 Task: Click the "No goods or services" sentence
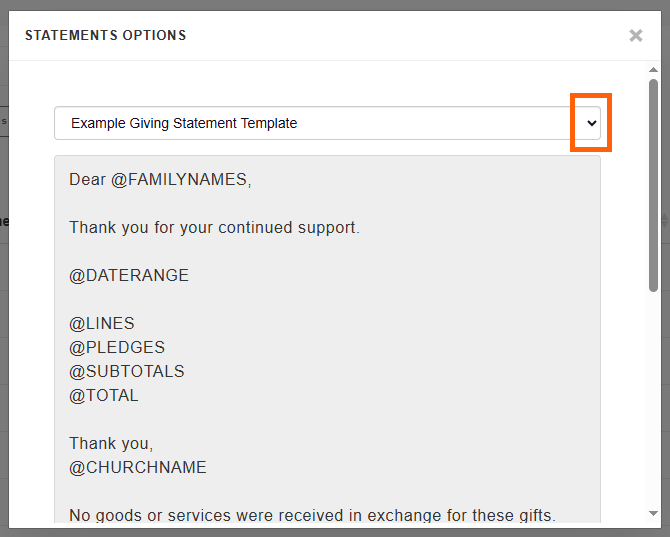pyautogui.click(x=312, y=516)
